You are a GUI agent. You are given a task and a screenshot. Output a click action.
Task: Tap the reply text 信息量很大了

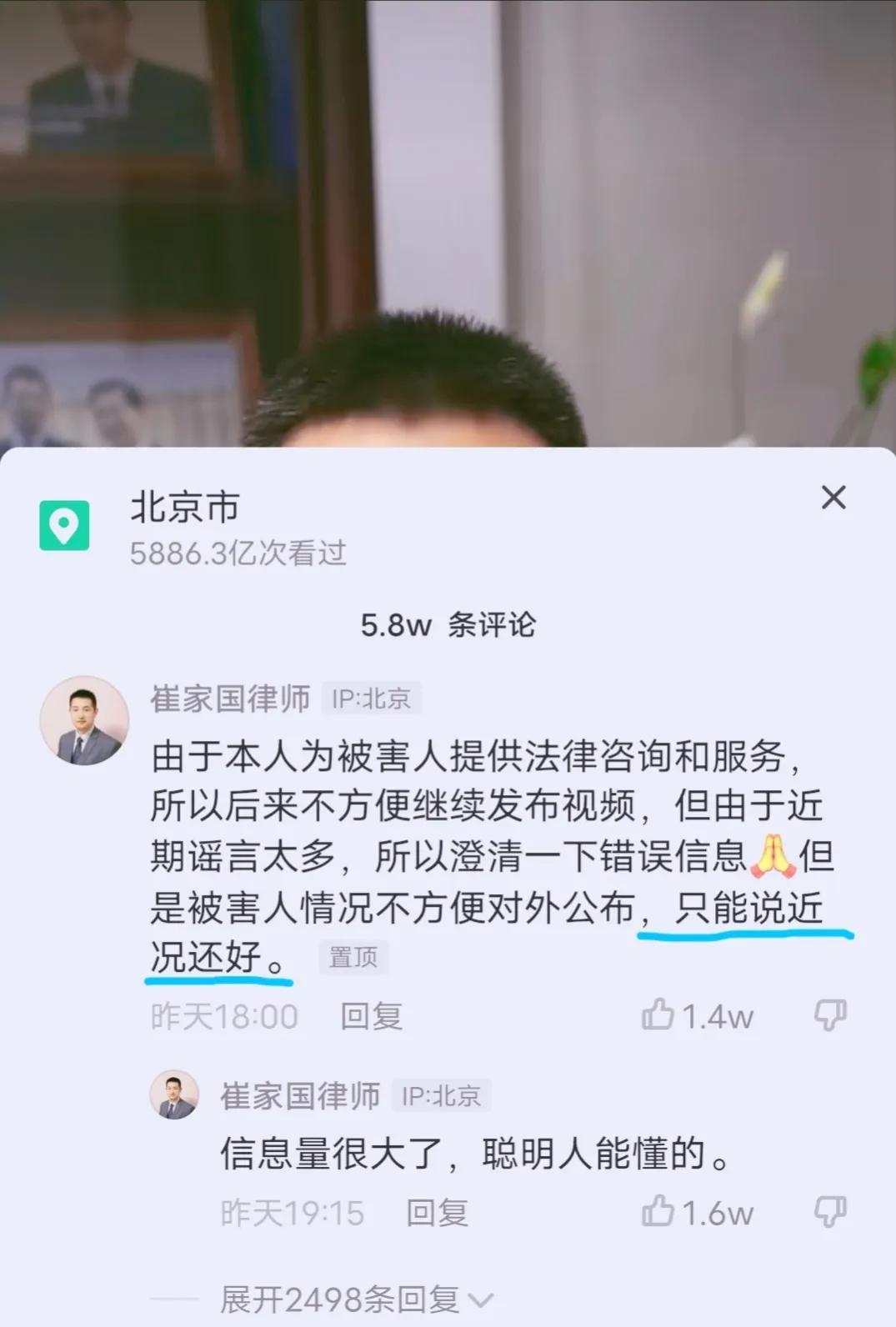[330, 1154]
